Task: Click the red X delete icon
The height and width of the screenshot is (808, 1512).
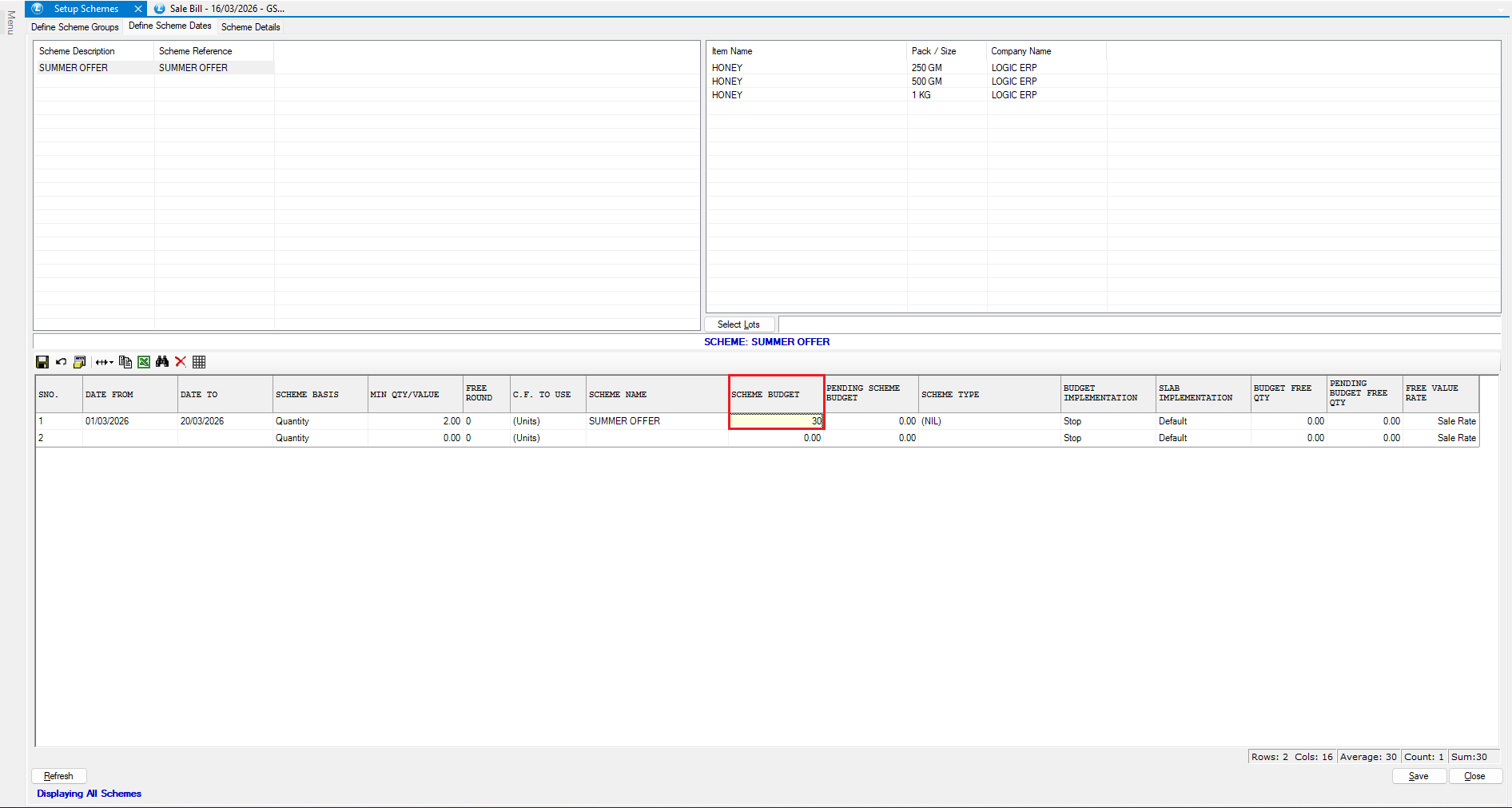Action: (181, 362)
